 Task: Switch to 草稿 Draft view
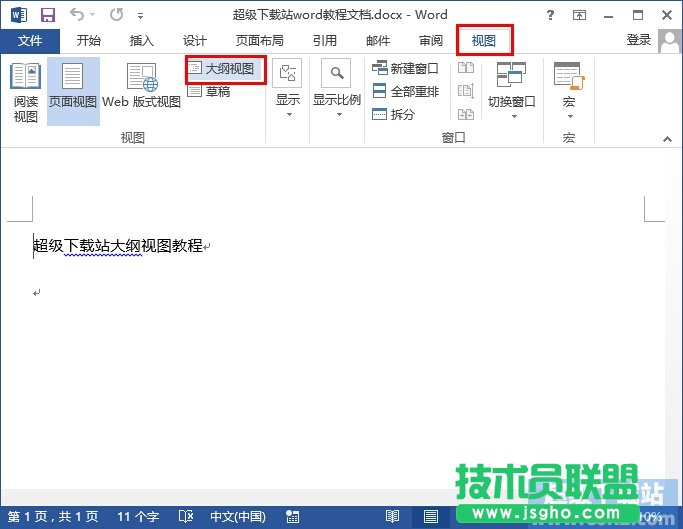coord(209,92)
